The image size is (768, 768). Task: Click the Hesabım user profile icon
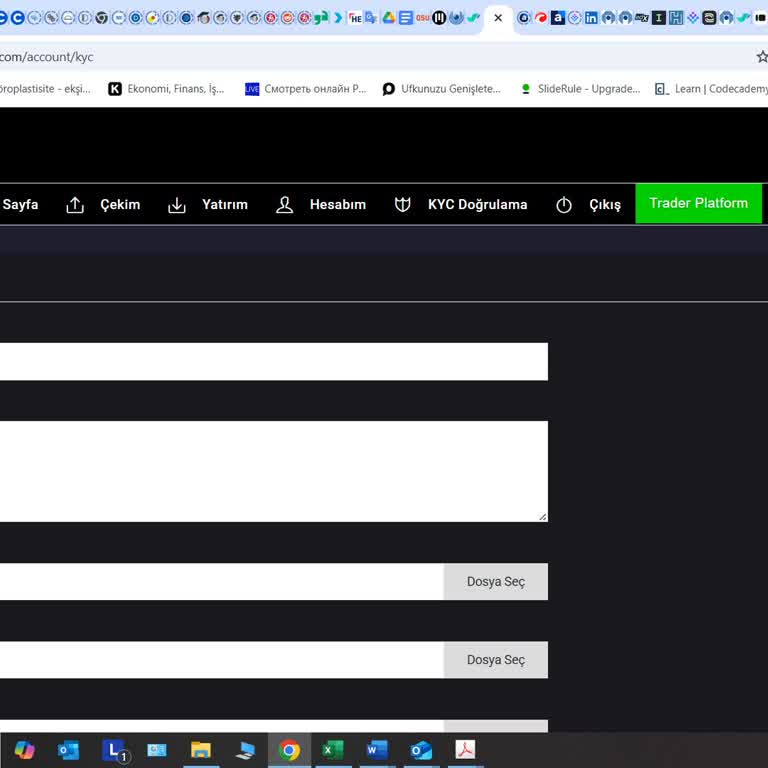pos(285,205)
